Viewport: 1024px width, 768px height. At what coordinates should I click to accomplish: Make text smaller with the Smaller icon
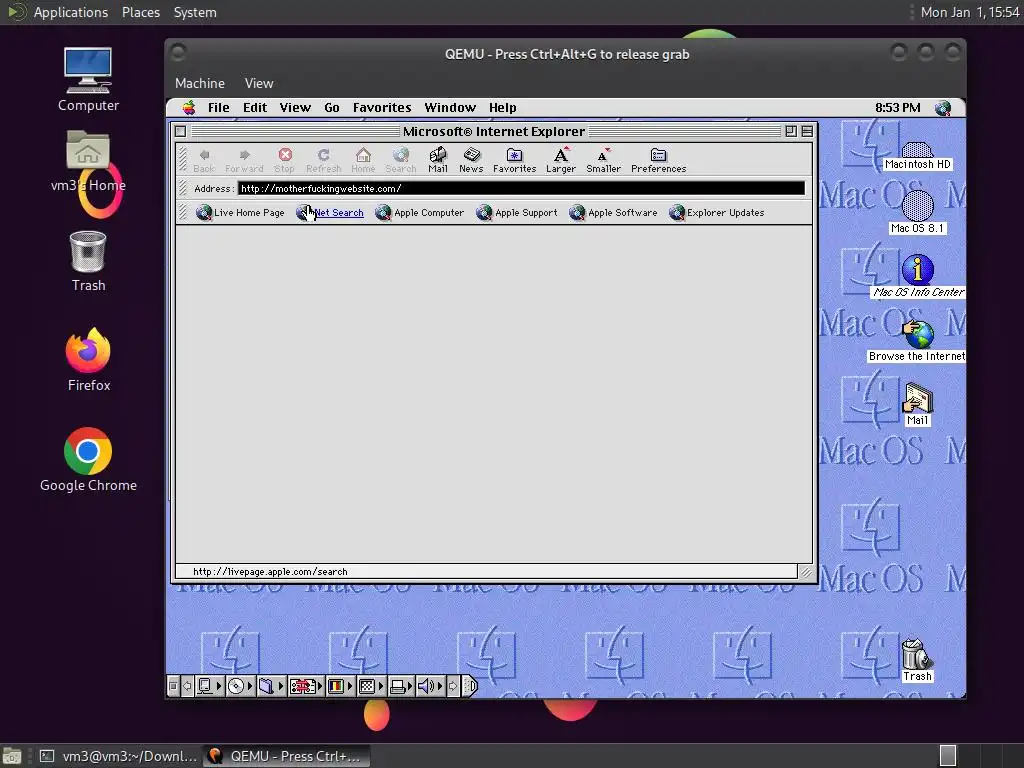tap(603, 160)
